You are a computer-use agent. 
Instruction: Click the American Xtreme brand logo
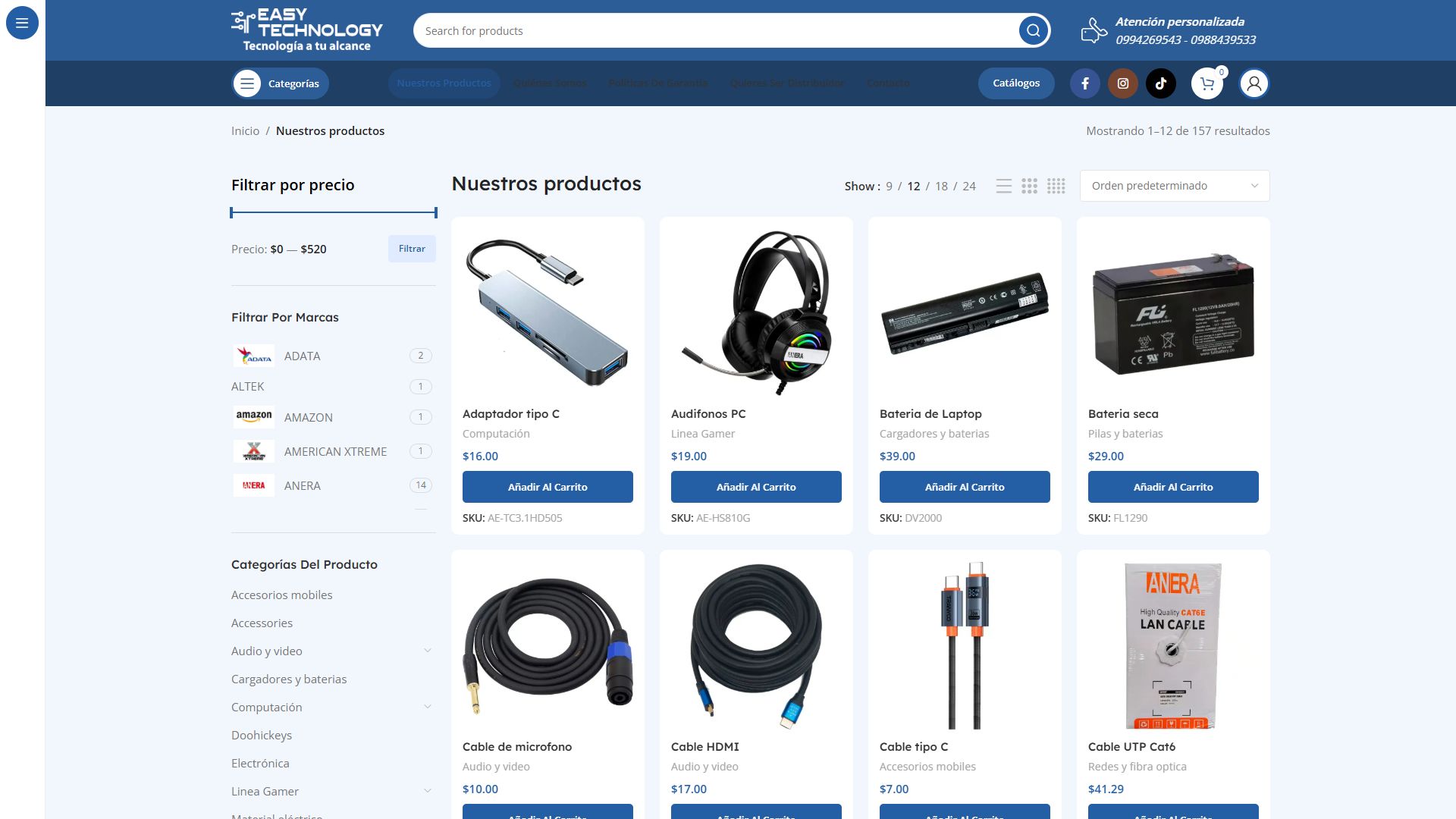pyautogui.click(x=254, y=451)
